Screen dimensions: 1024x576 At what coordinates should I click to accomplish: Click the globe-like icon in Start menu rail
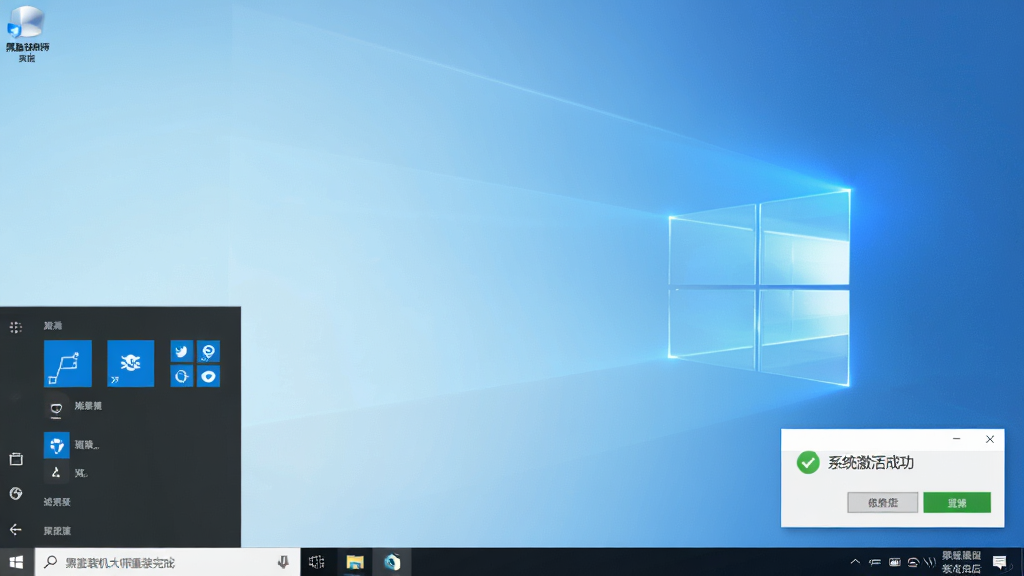click(x=16, y=493)
